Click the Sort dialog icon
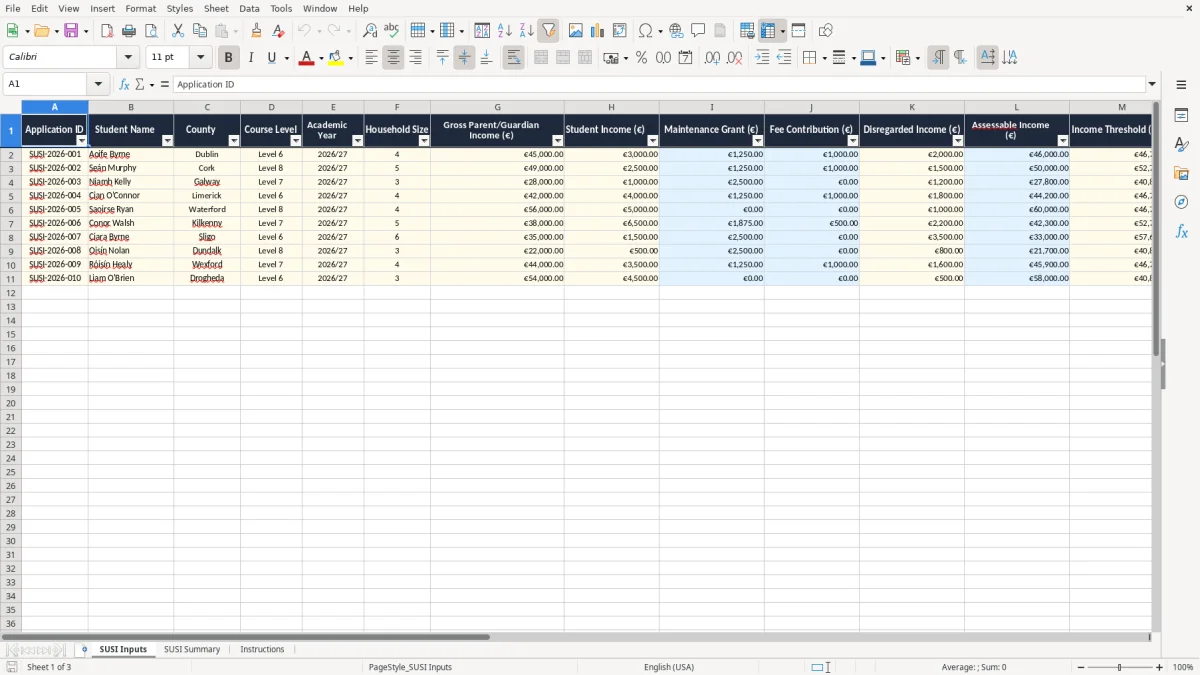The image size is (1200, 675). point(483,31)
